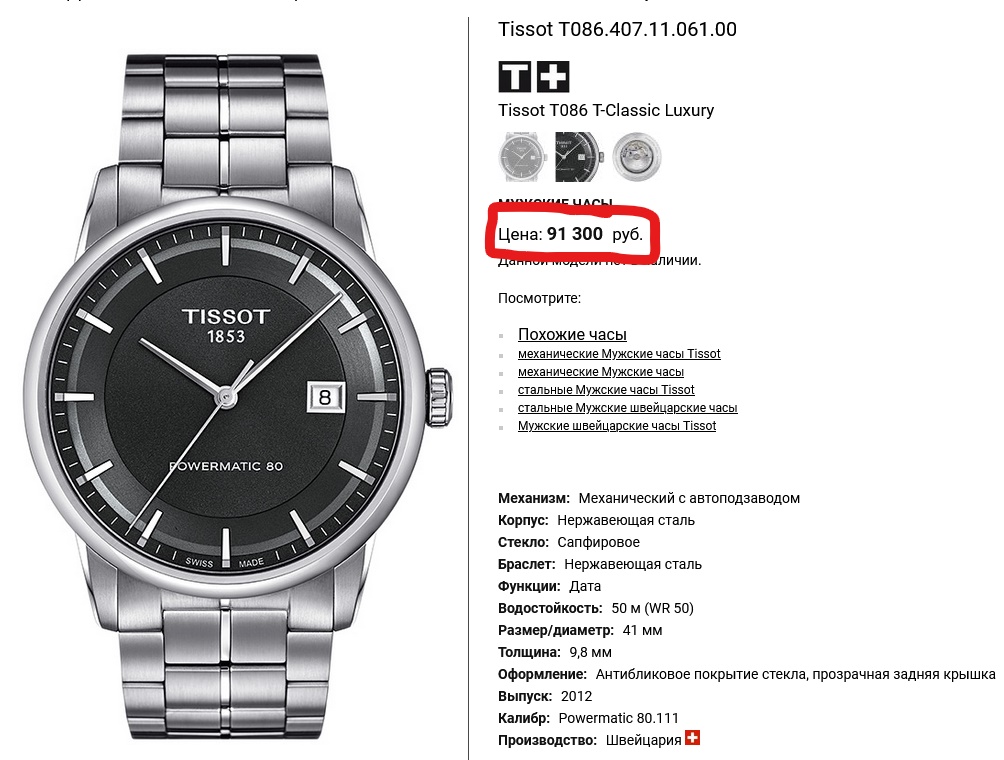Screen dimensions: 1004x760
Task: Select the close-up dial thumbnail
Action: click(x=578, y=157)
